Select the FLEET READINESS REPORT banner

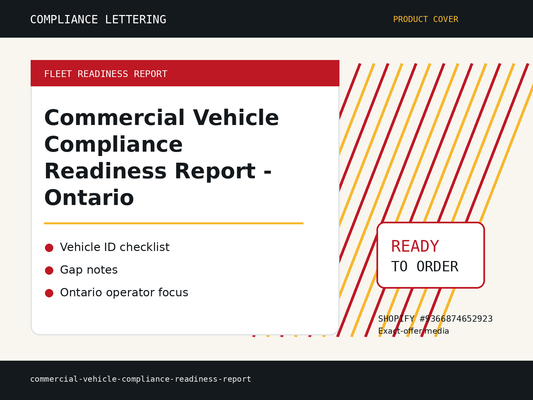[185, 73]
